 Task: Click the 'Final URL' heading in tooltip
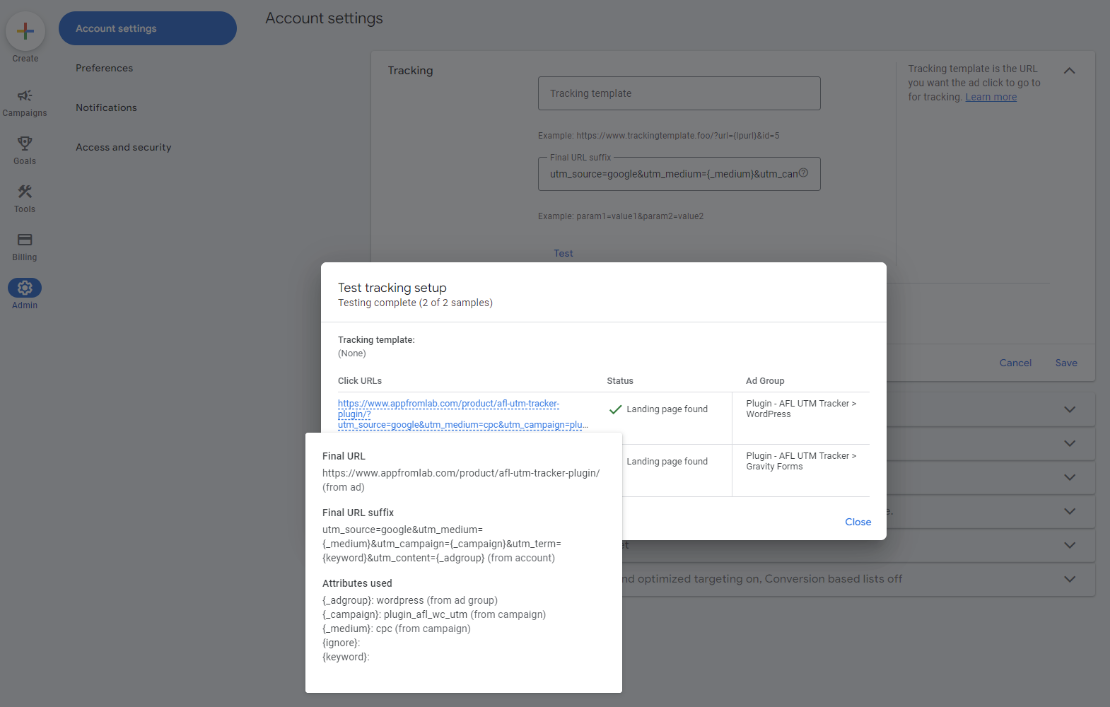pos(343,456)
